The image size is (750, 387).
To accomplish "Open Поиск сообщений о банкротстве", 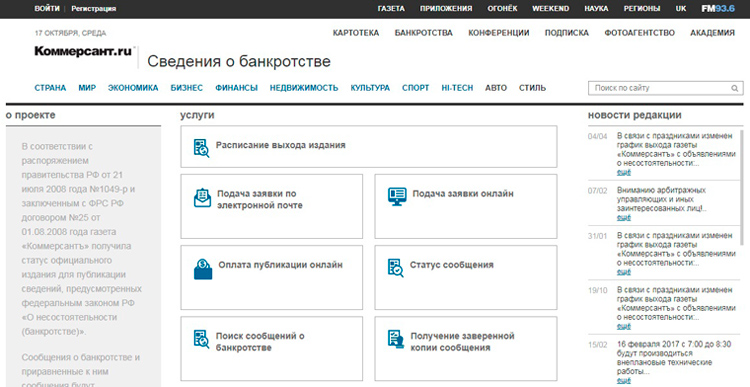I will 272,348.
